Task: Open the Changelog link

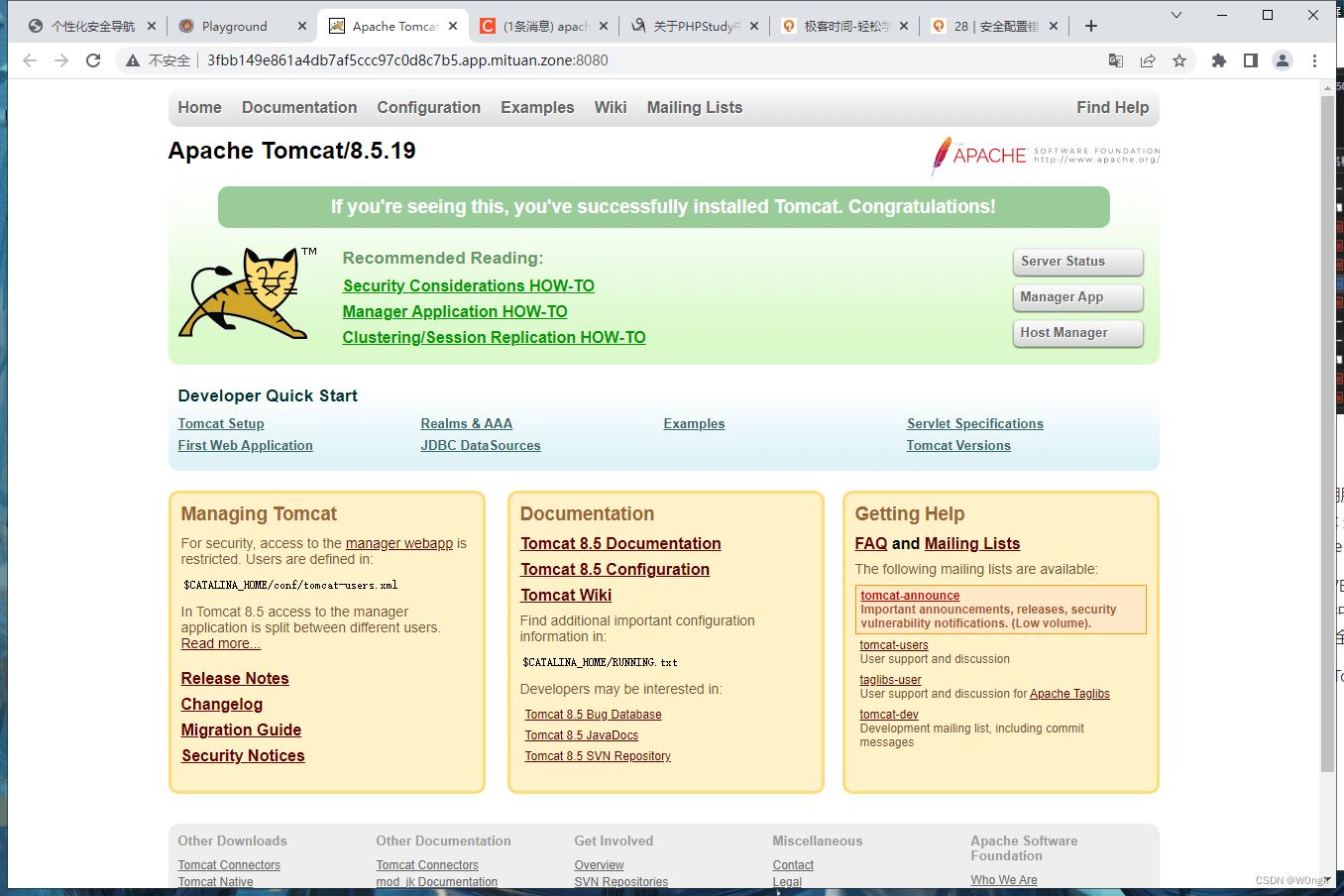Action: [222, 704]
